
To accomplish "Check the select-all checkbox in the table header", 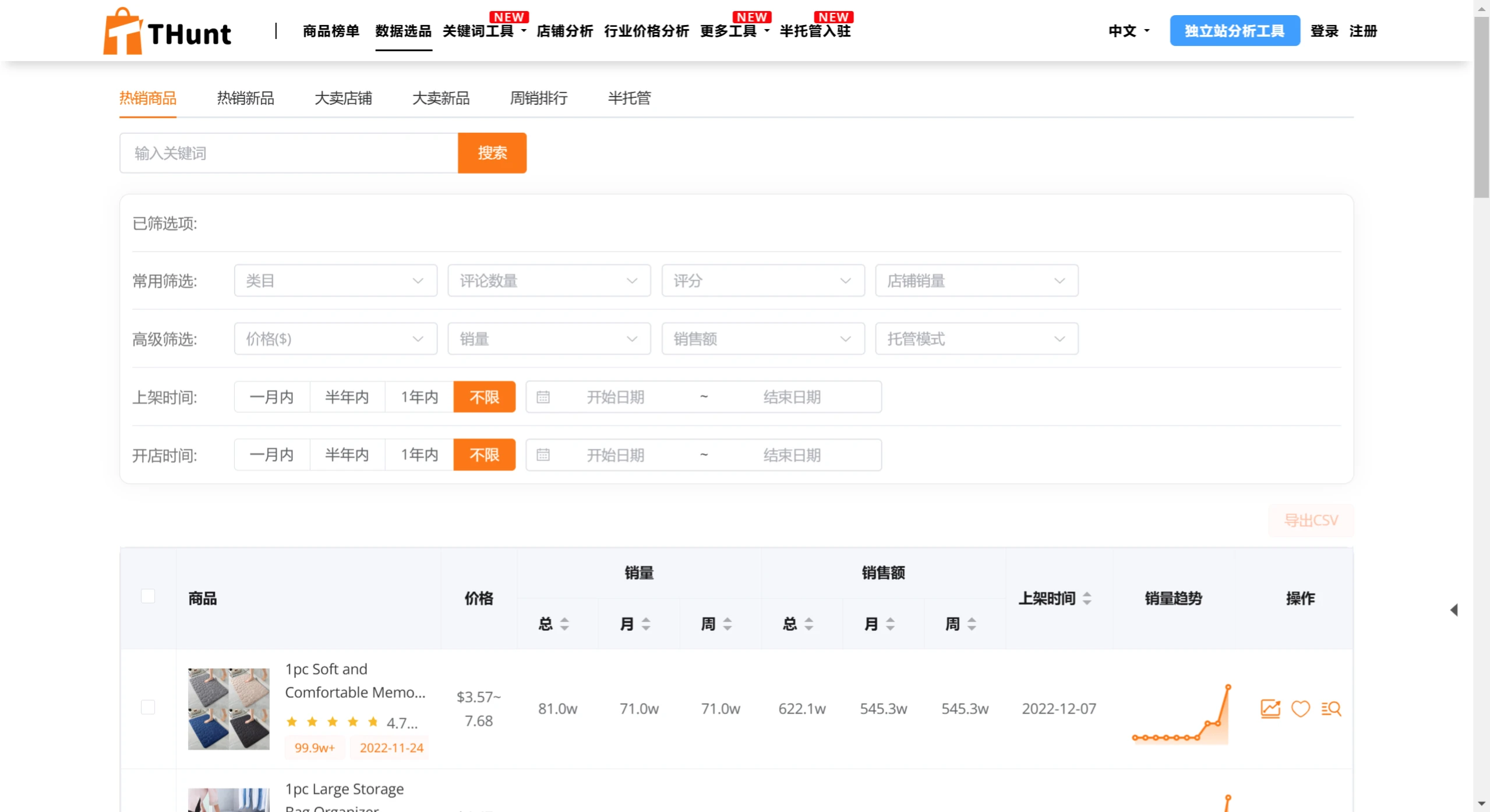I will (149, 596).
